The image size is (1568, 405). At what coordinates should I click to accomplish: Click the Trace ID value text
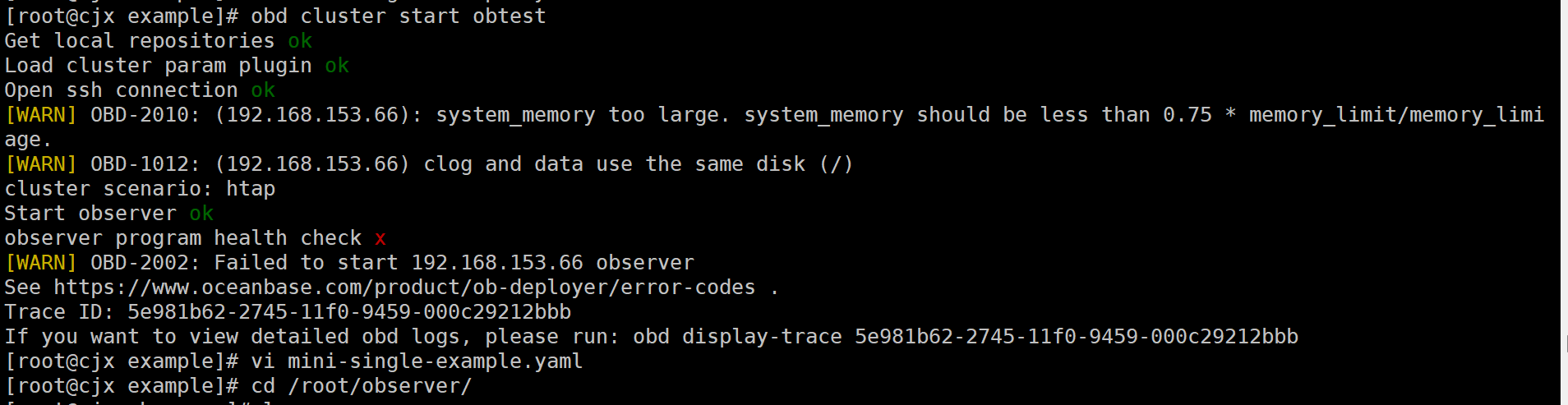349,312
